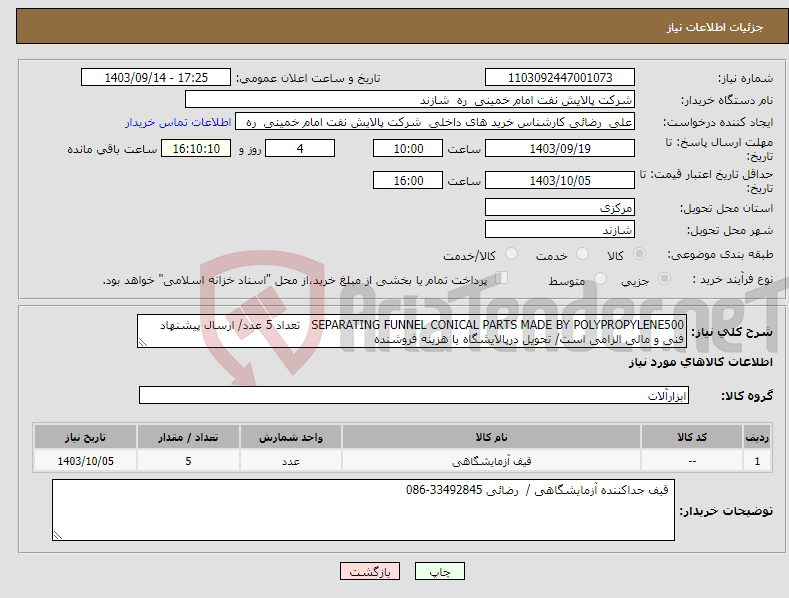This screenshot has height=598, width=789.
Task: Click the price validity date 1403/10/05
Action: click(560, 180)
